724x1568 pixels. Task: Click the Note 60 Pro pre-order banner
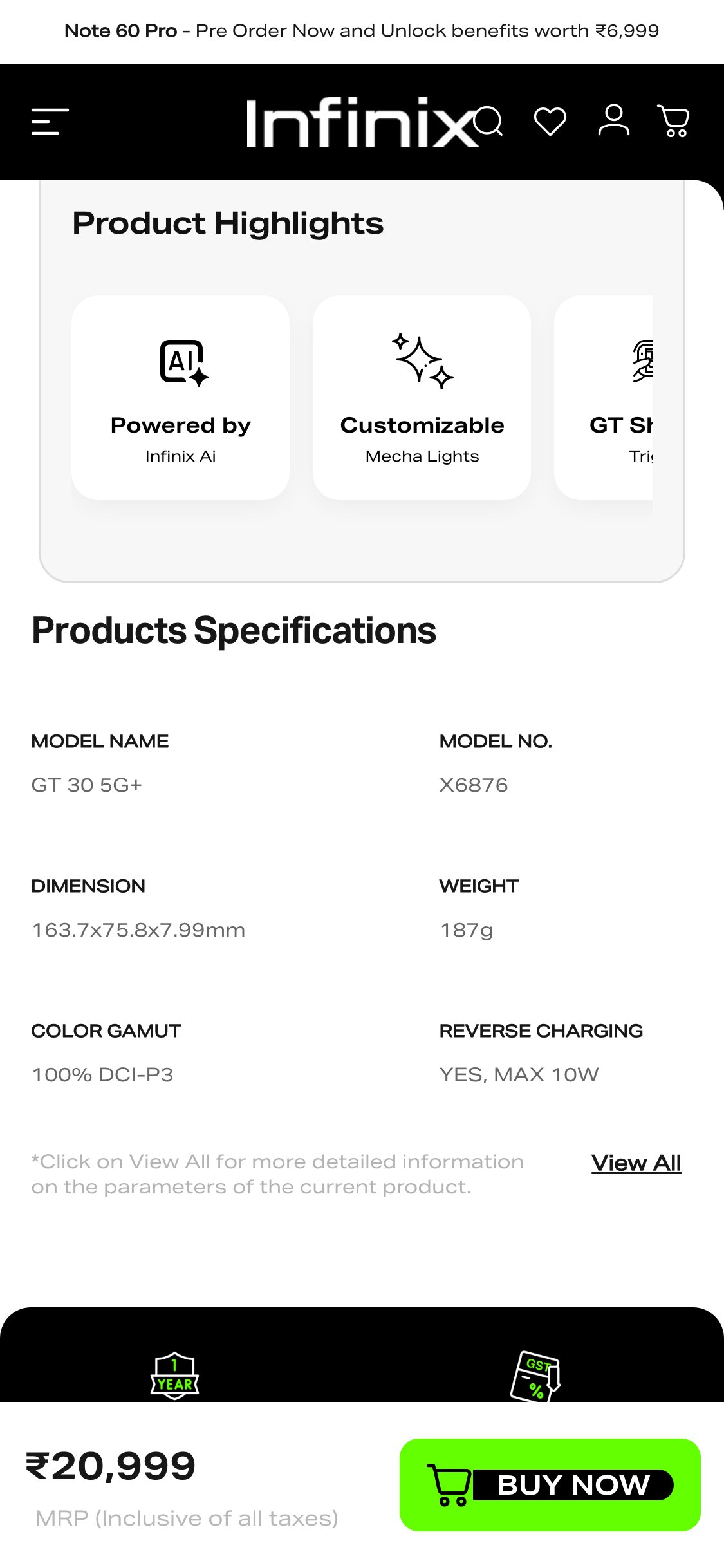(x=362, y=30)
